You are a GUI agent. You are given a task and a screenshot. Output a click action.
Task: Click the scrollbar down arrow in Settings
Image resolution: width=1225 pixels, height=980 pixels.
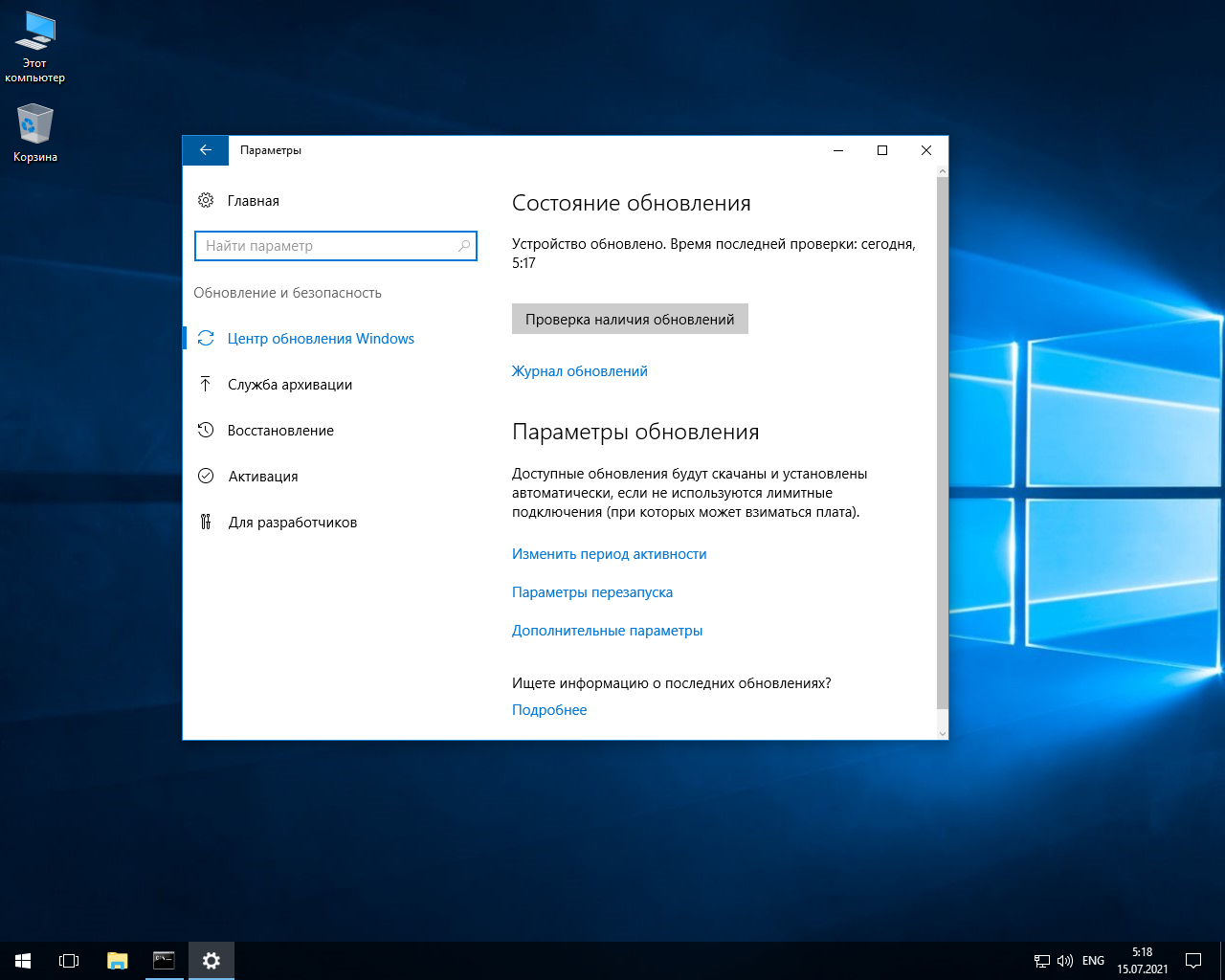point(943,733)
